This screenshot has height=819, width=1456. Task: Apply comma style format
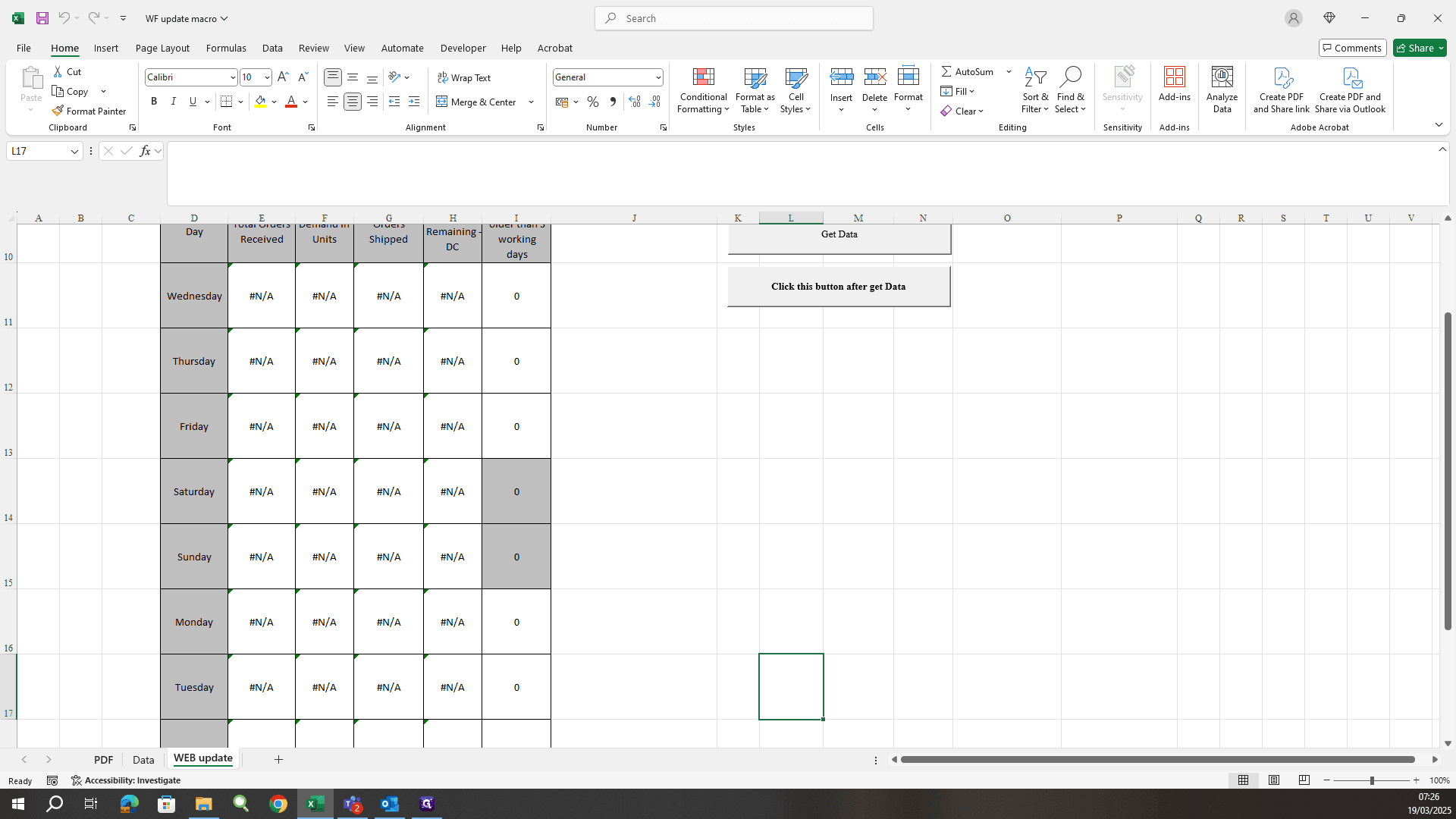click(x=613, y=102)
